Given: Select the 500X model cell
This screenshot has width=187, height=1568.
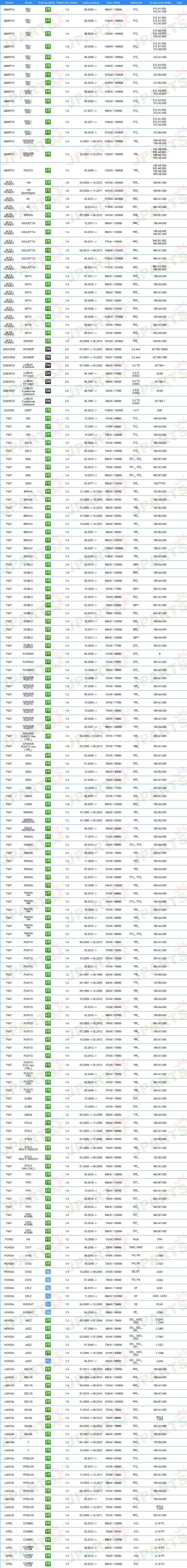Looking at the screenshot, I should click(29, 483).
